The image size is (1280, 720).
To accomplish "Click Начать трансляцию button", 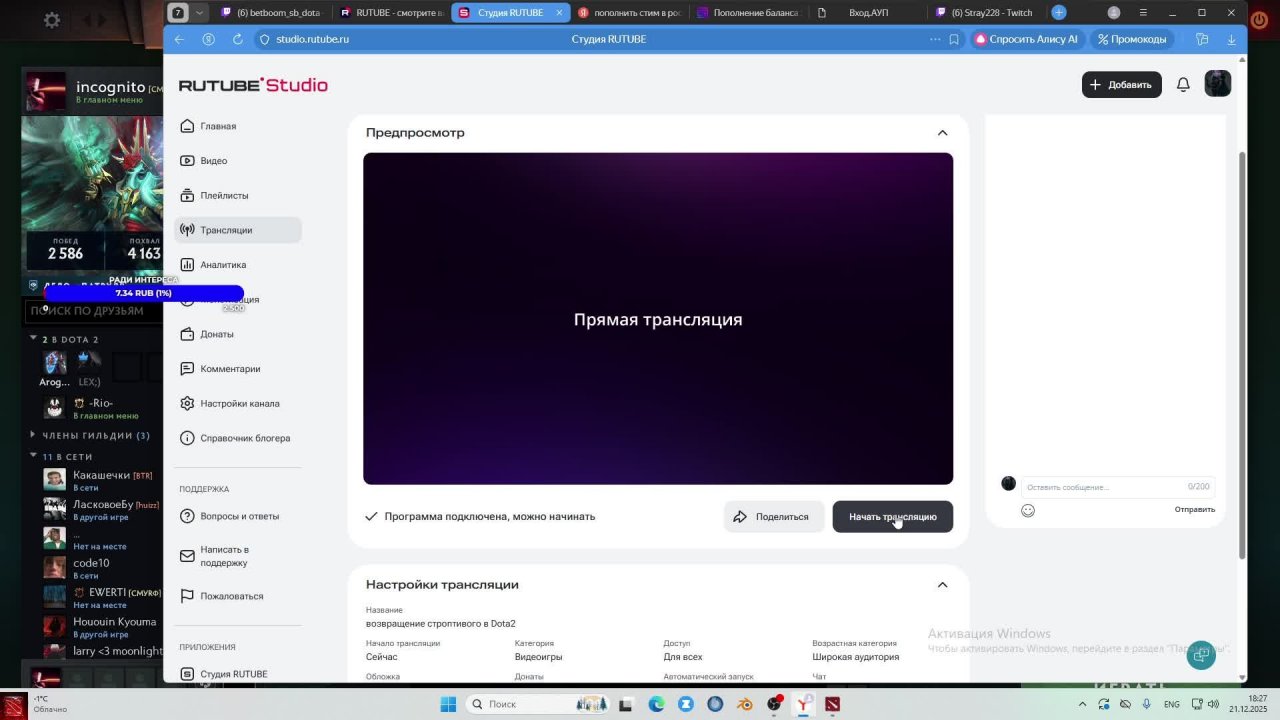I will pyautogui.click(x=892, y=517).
